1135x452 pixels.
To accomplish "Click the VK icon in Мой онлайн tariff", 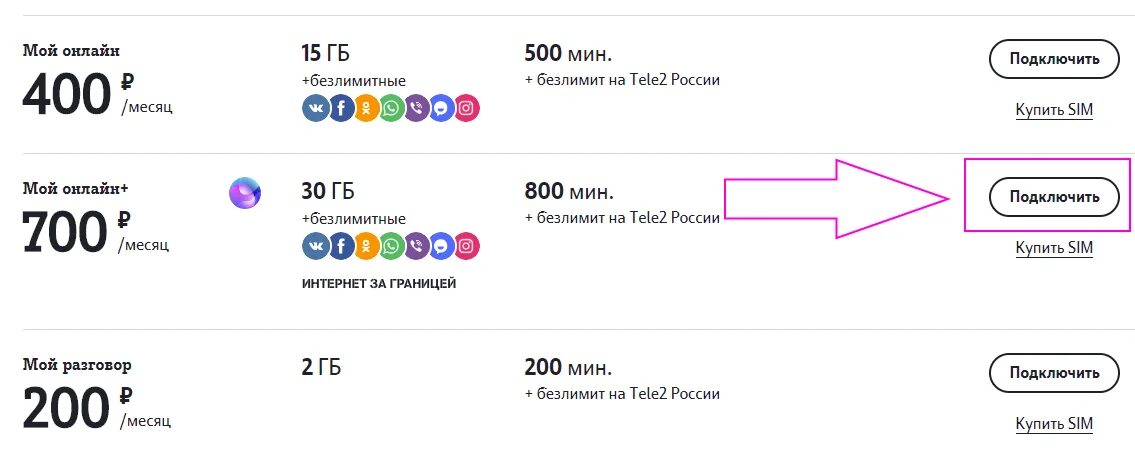I will tap(316, 108).
